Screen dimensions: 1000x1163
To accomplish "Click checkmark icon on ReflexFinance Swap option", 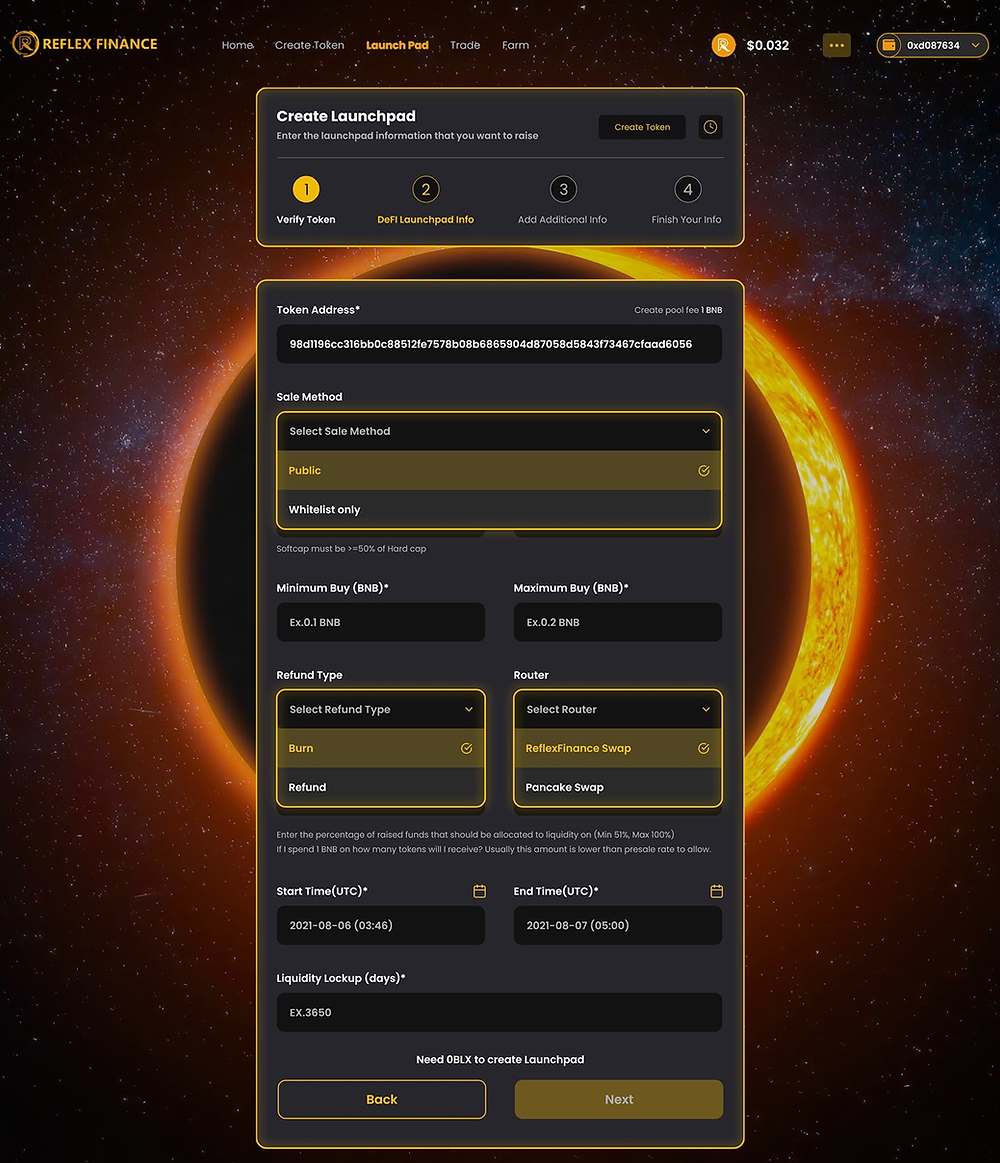I will pyautogui.click(x=704, y=748).
